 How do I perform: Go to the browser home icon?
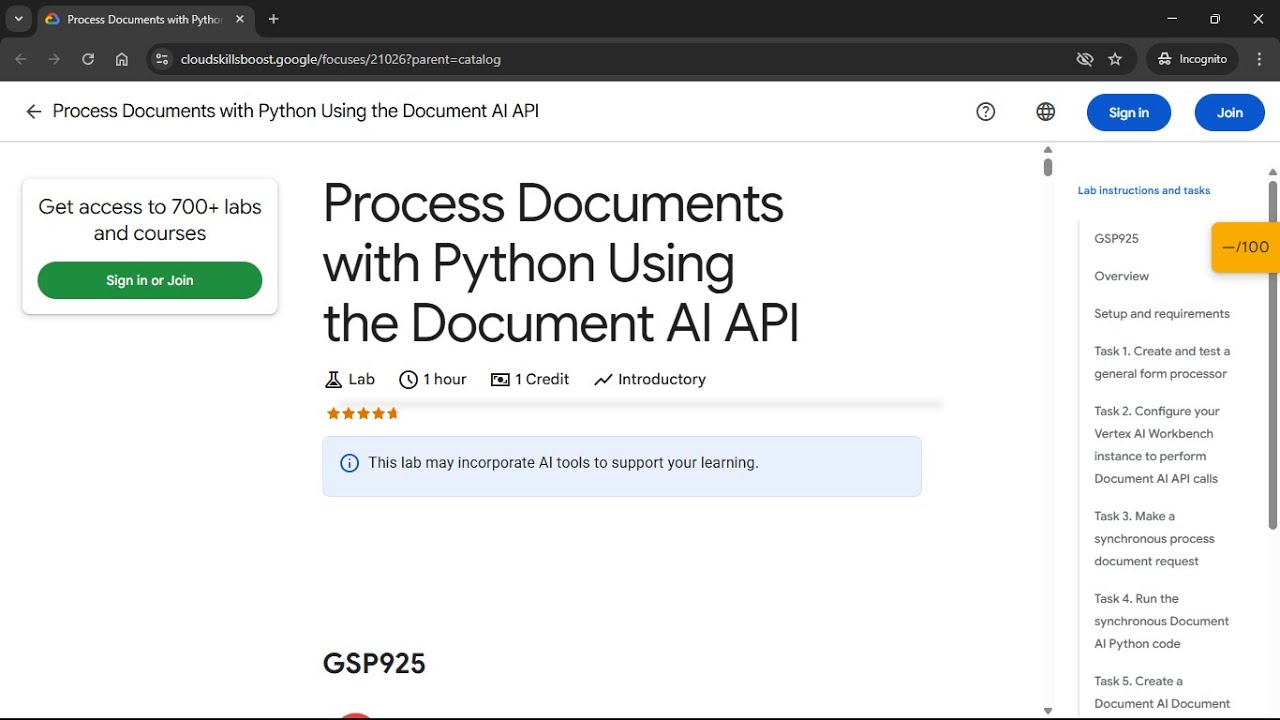[x=122, y=59]
